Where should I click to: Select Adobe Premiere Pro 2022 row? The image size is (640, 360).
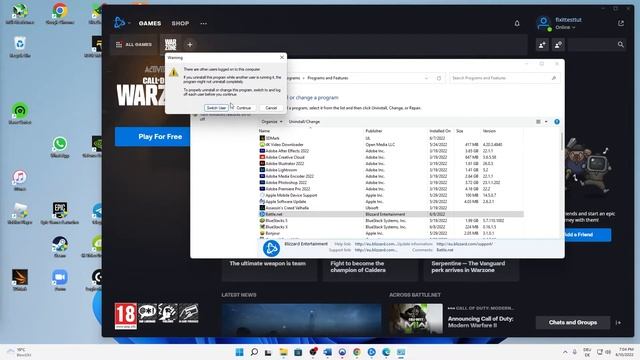pyautogui.click(x=391, y=189)
